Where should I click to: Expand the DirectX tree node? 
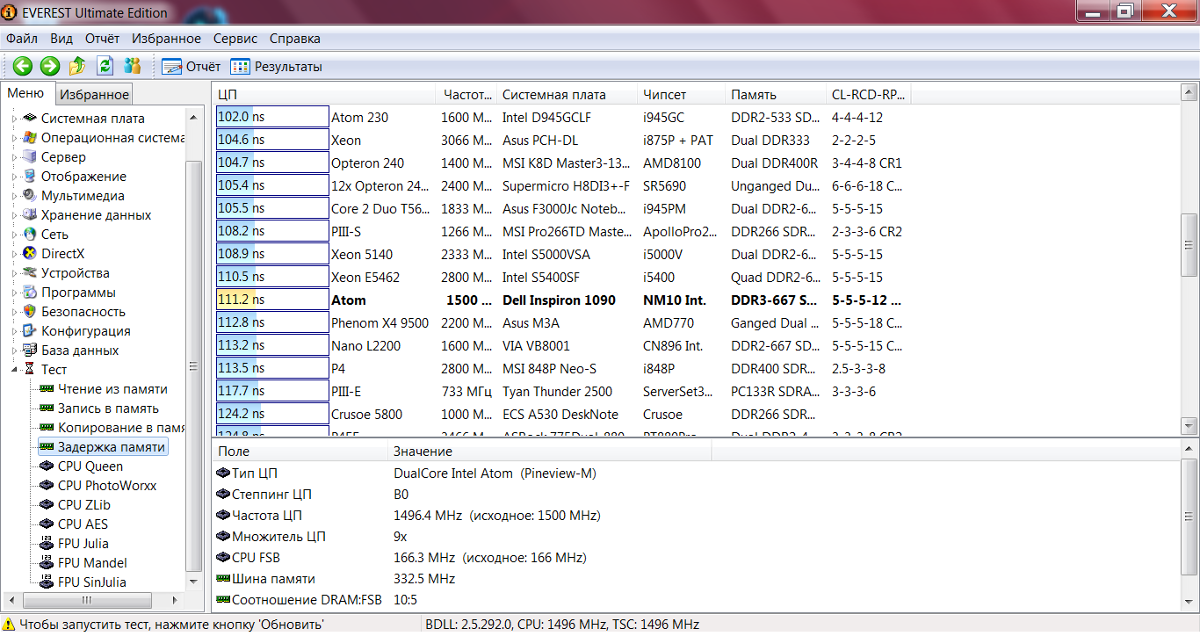click(x=15, y=253)
